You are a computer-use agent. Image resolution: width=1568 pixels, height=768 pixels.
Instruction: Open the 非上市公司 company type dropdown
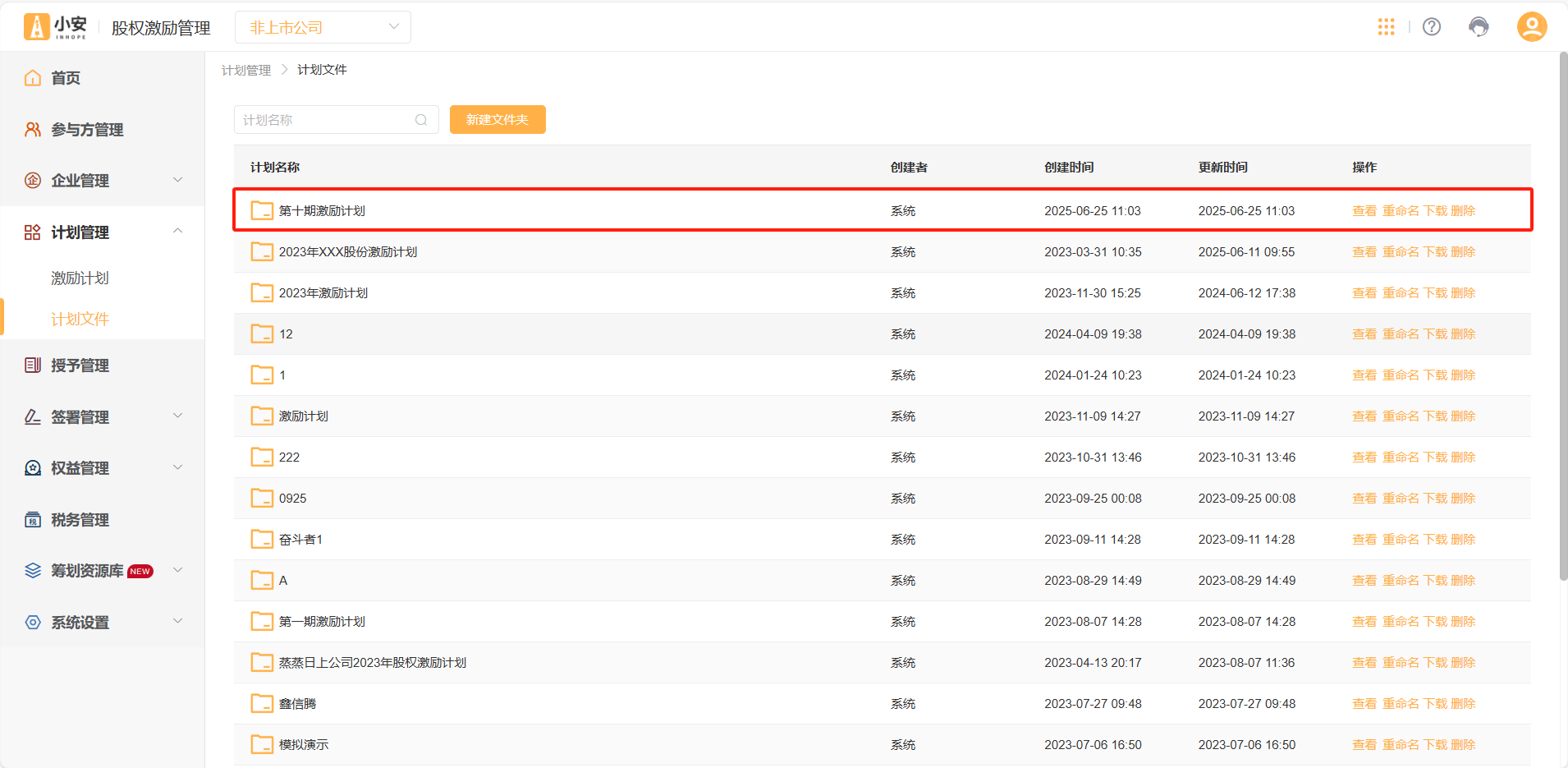pos(323,27)
